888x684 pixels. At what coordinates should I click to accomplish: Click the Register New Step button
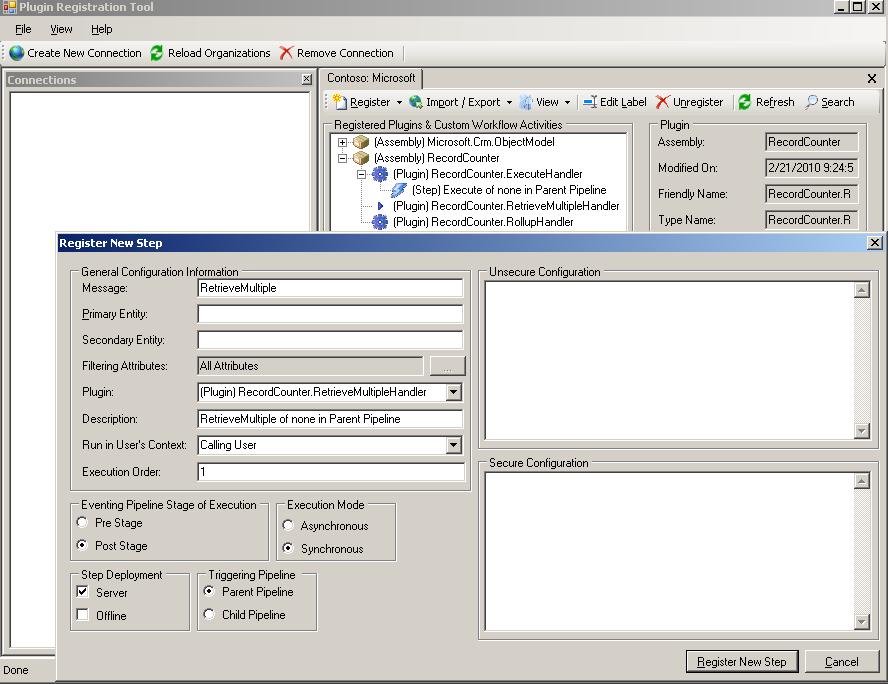point(742,661)
